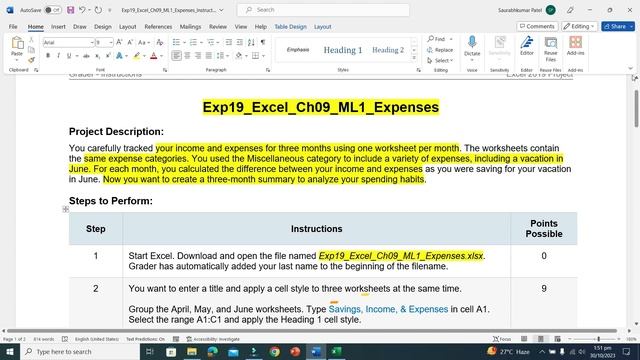
Task: Switch to Print Layout view in status bar
Action: [x=540, y=339]
